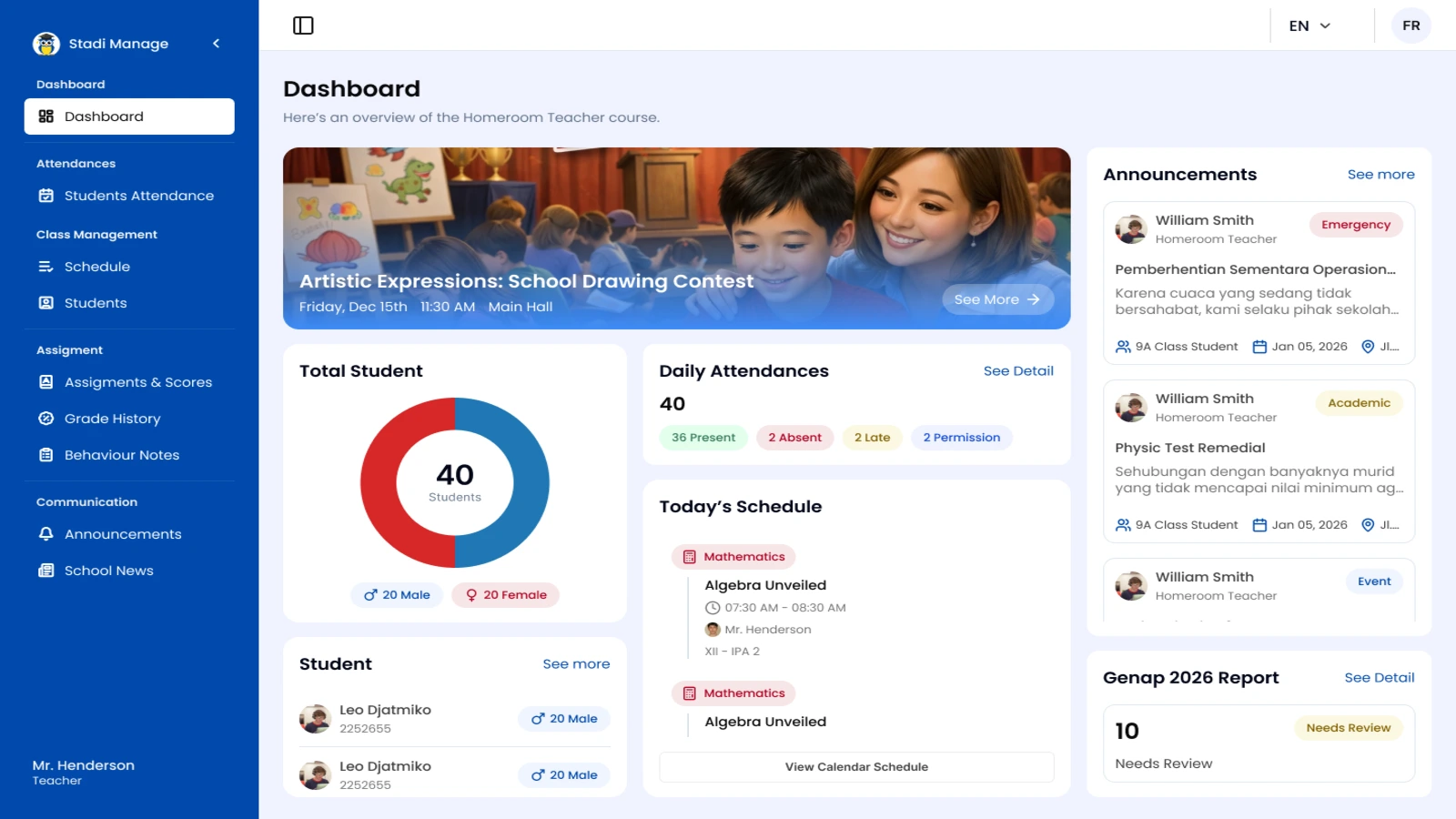Click the Grade History clock icon
The image size is (1456, 819).
pyautogui.click(x=46, y=419)
